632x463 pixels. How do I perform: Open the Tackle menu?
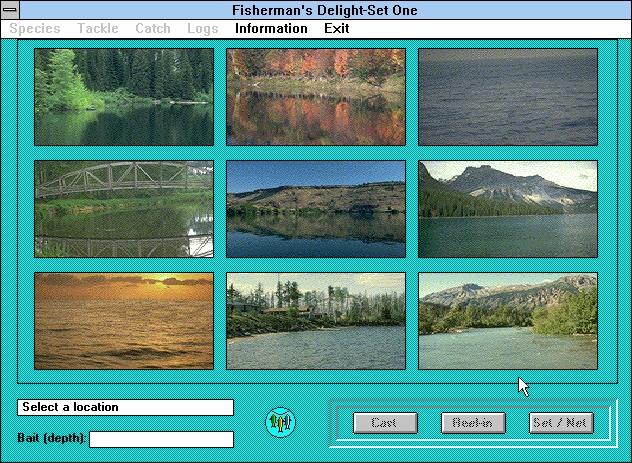click(98, 29)
